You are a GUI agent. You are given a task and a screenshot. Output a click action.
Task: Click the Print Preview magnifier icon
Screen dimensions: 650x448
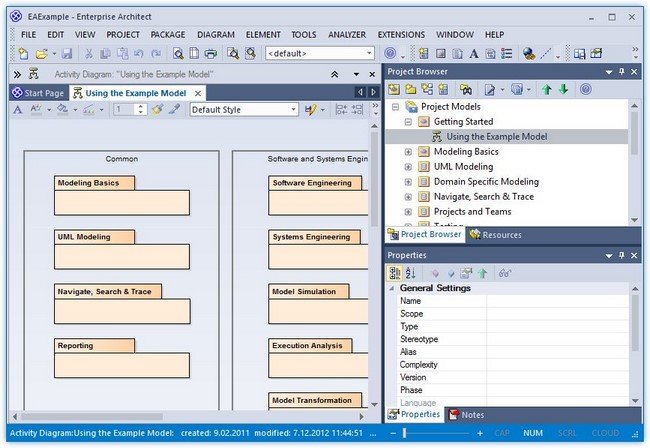point(178,53)
